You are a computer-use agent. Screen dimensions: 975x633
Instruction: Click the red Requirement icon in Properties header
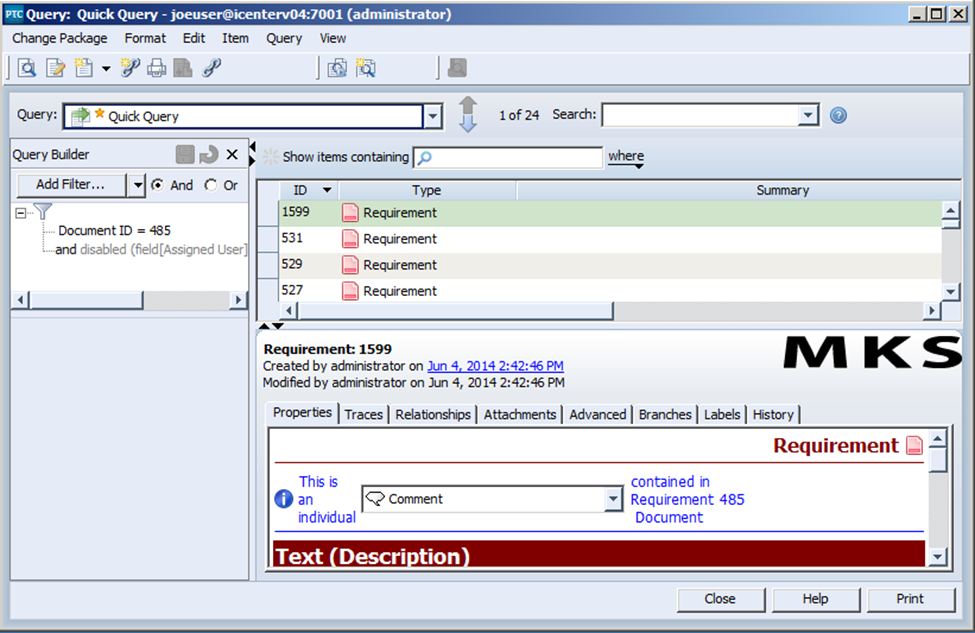point(914,445)
